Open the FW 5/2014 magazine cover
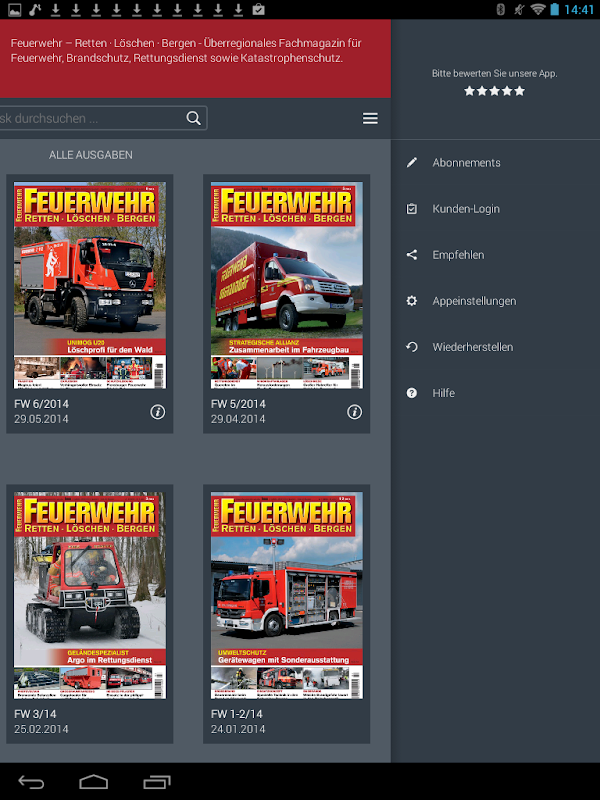This screenshot has height=800, width=600. coord(287,285)
